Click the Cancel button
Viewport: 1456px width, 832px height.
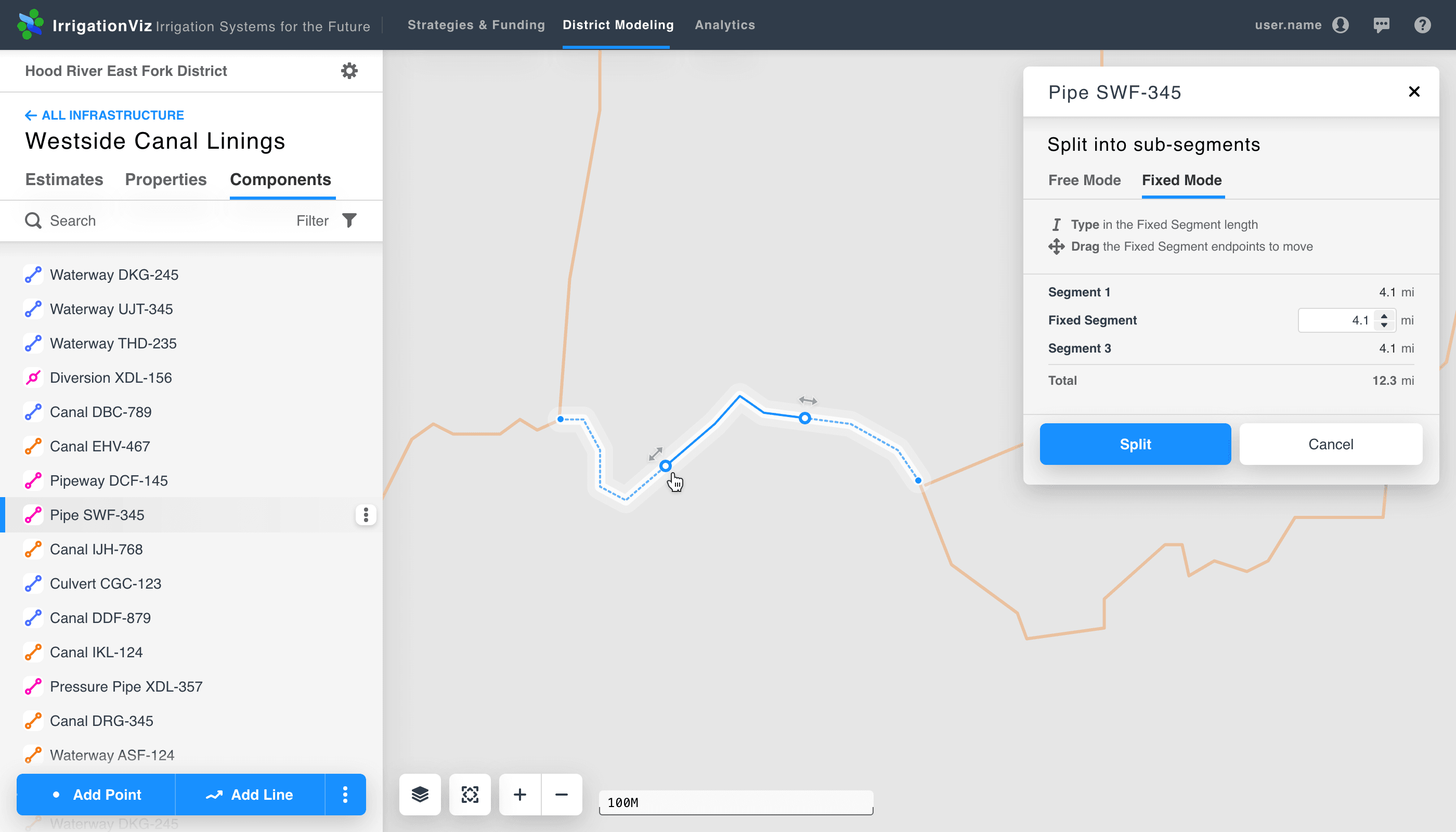tap(1331, 444)
